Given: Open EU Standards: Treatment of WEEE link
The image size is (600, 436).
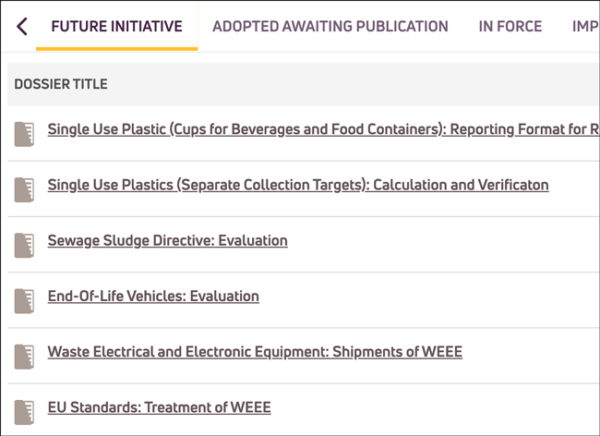Looking at the screenshot, I should (x=159, y=408).
